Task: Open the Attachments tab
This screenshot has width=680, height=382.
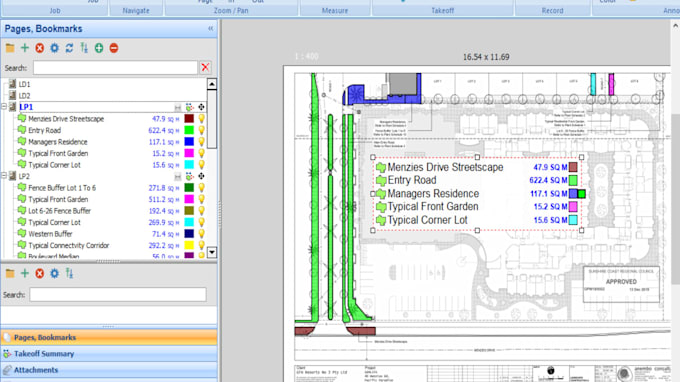Action: pyautogui.click(x=109, y=370)
